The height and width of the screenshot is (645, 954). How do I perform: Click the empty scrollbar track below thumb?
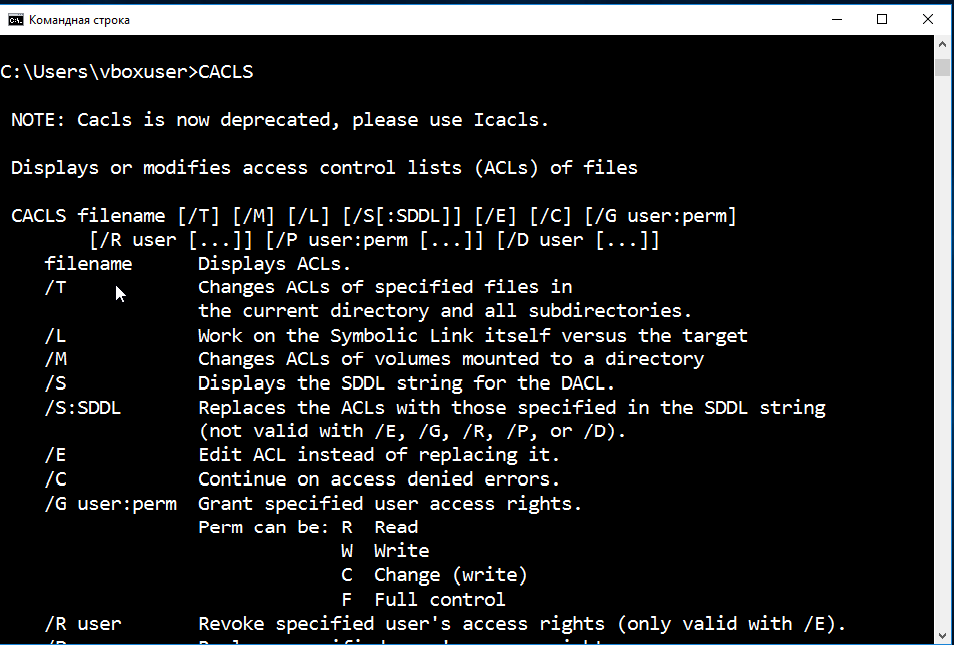pyautogui.click(x=942, y=353)
